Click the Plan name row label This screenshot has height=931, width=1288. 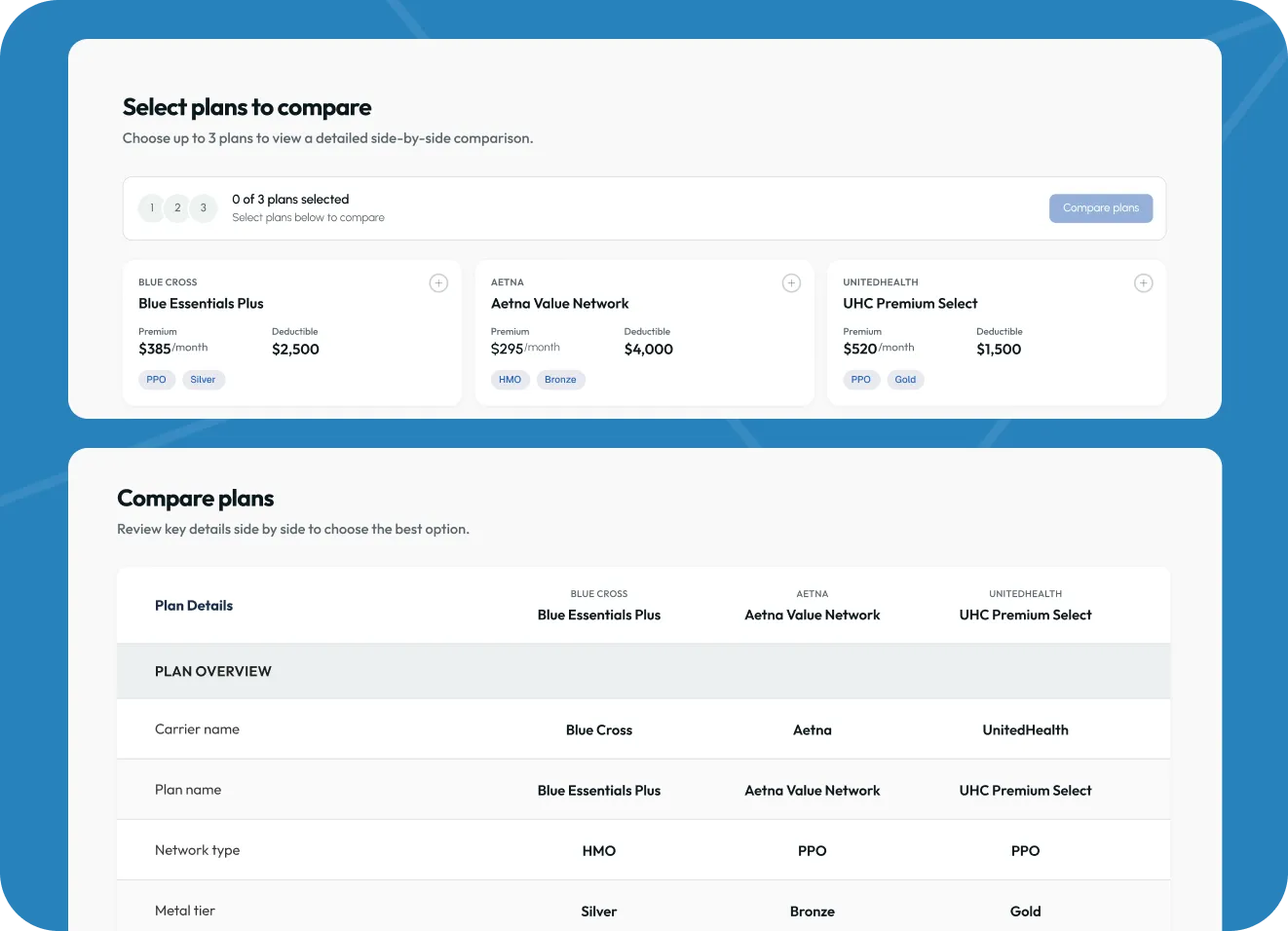pyautogui.click(x=188, y=790)
